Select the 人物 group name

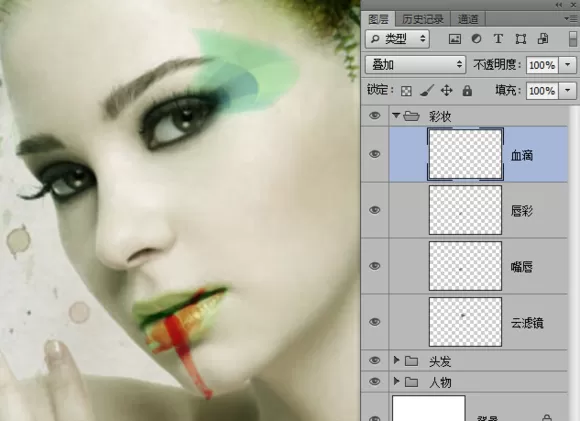point(440,383)
